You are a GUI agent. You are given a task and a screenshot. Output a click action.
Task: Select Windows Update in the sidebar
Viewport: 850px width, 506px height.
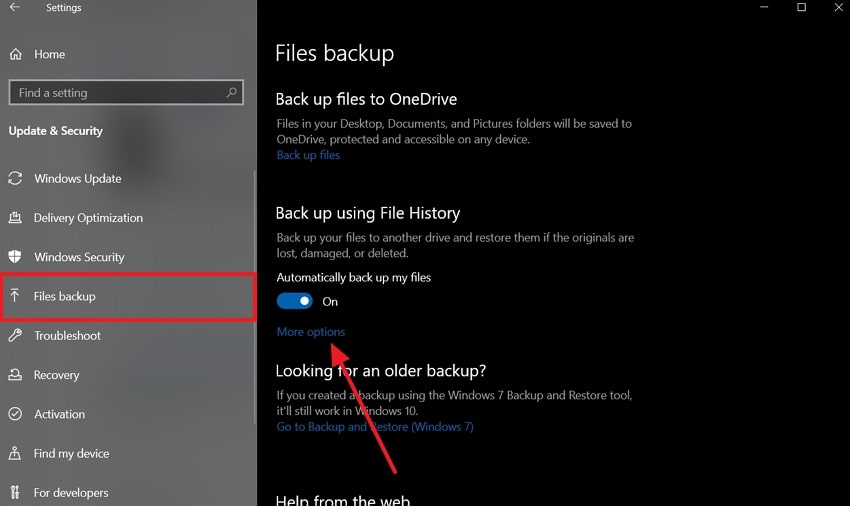(77, 179)
